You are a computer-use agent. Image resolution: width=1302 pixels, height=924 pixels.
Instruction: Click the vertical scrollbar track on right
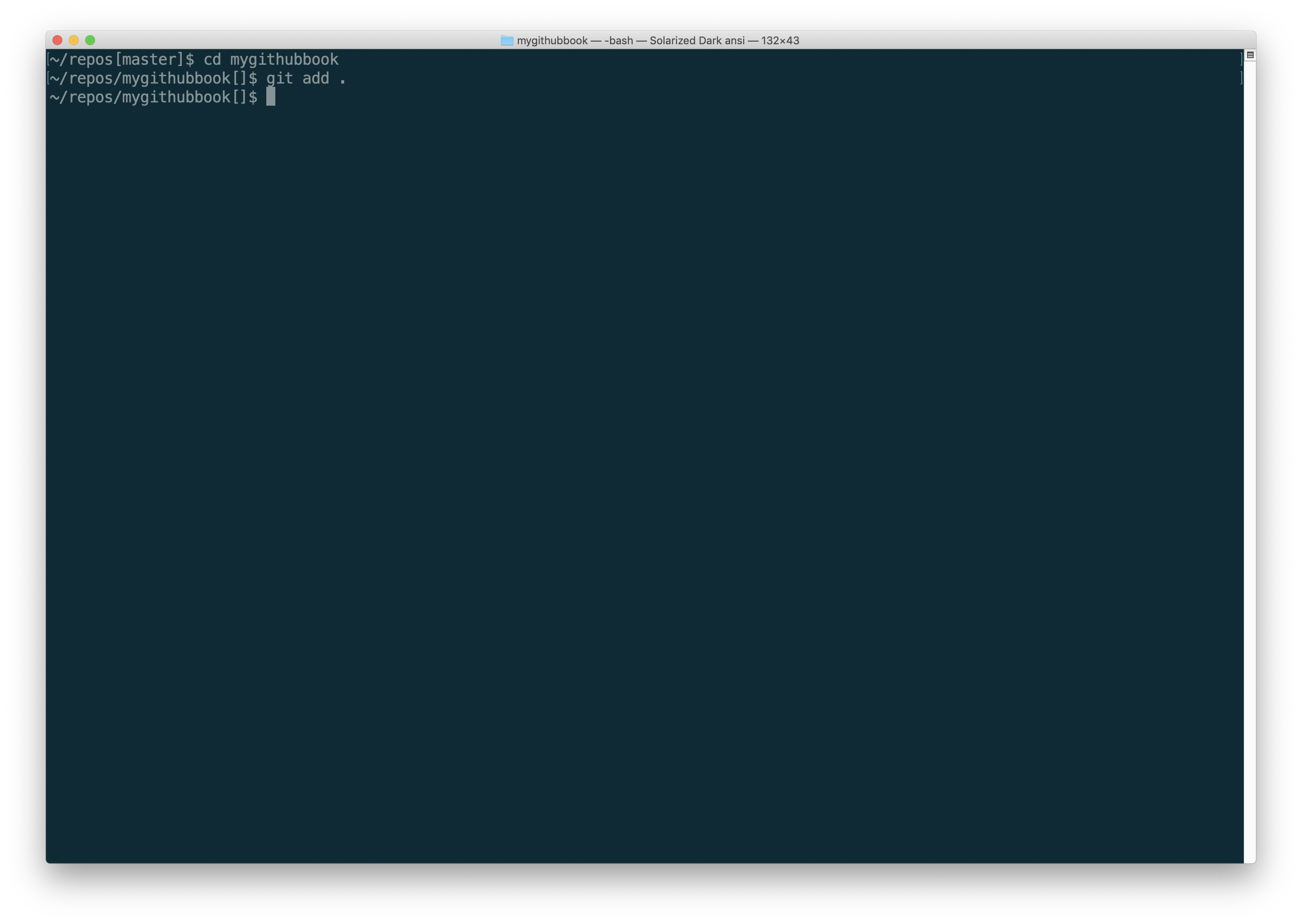click(x=1250, y=455)
